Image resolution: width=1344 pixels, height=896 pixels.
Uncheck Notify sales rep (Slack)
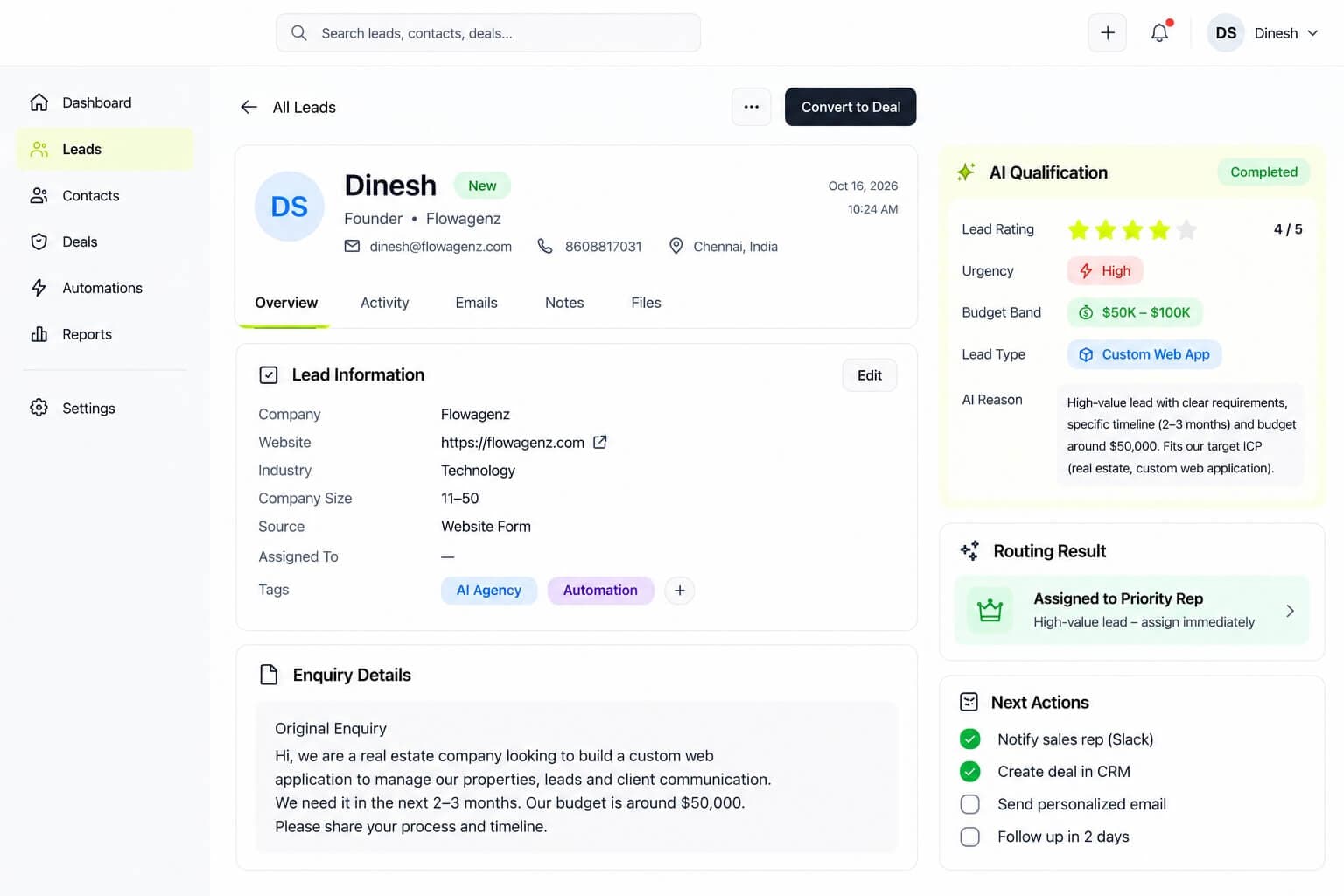pyautogui.click(x=970, y=739)
